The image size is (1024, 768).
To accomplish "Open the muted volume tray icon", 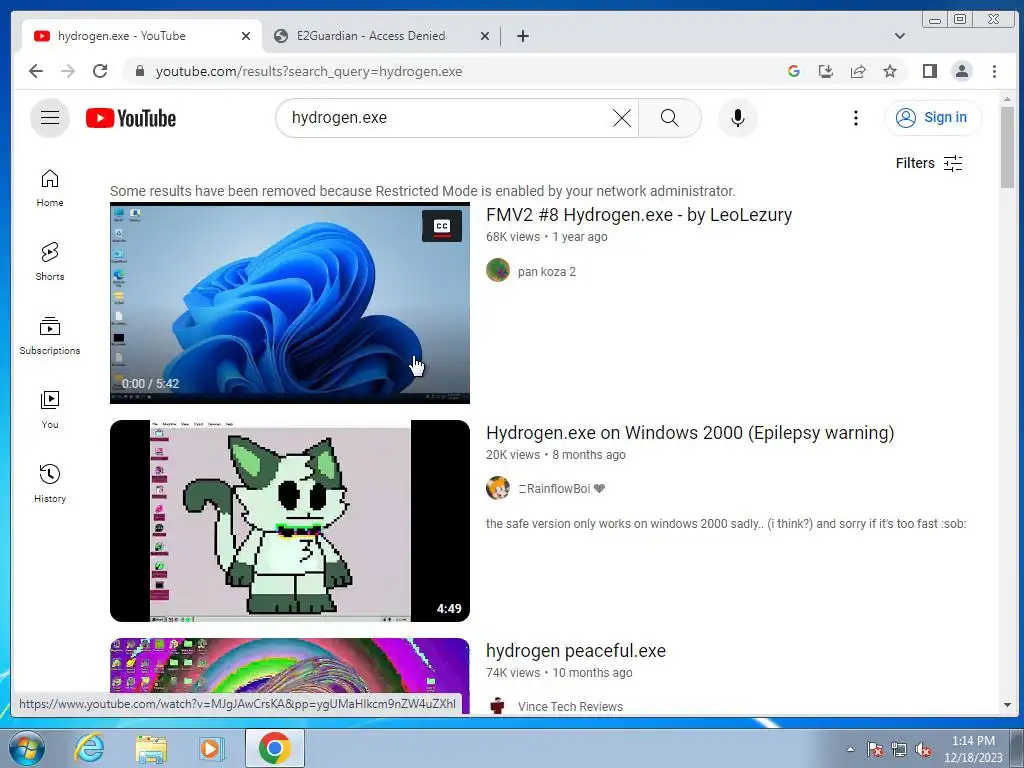I will 923,750.
